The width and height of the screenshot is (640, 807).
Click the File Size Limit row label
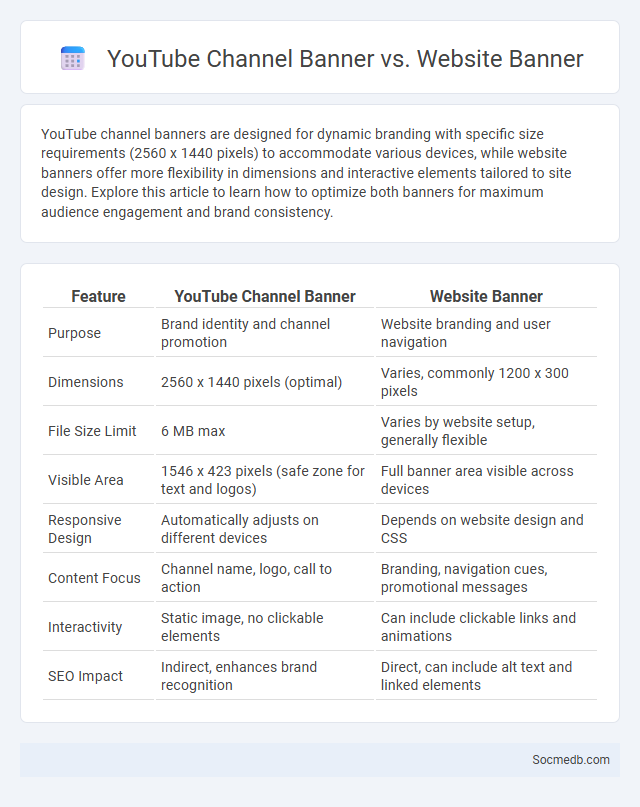pyautogui.click(x=92, y=431)
